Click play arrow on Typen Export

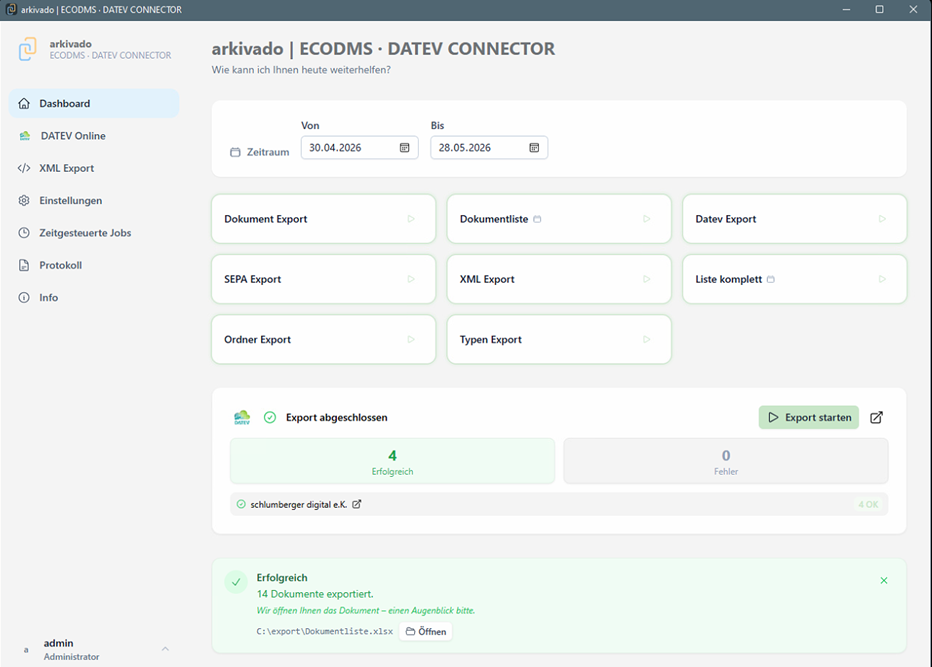[647, 339]
